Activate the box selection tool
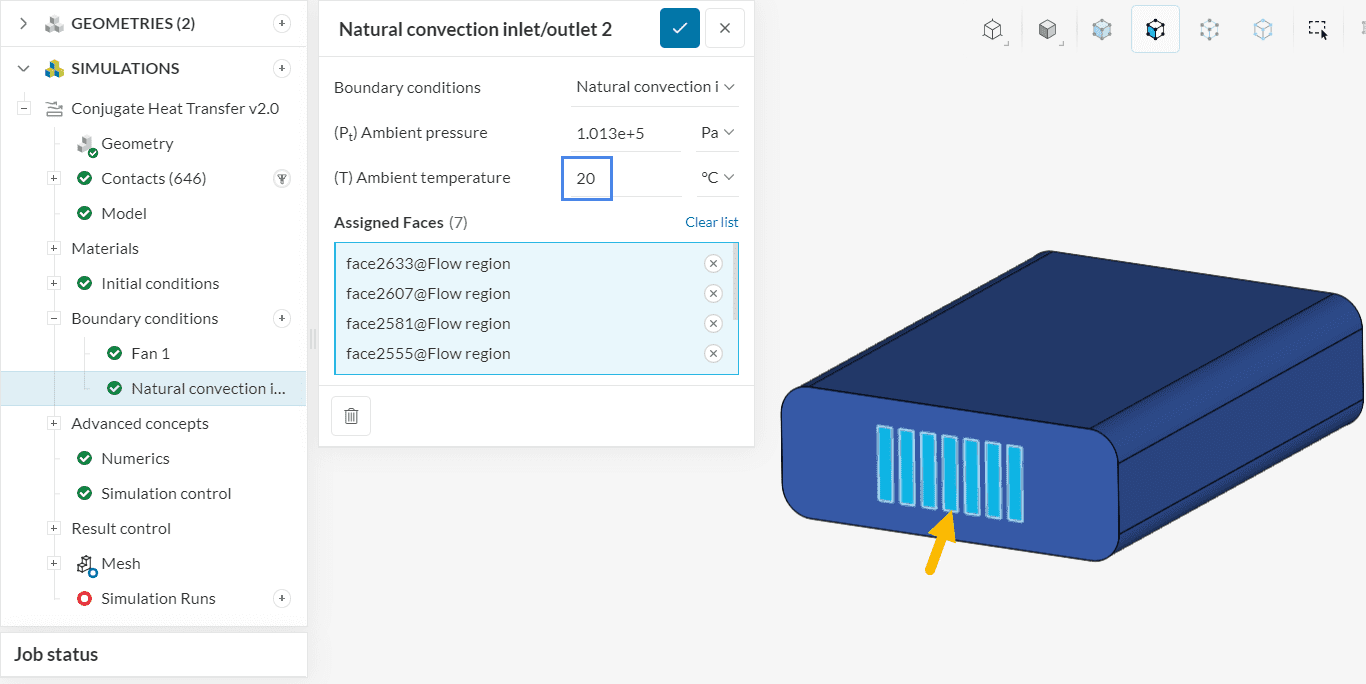 coord(1318,30)
